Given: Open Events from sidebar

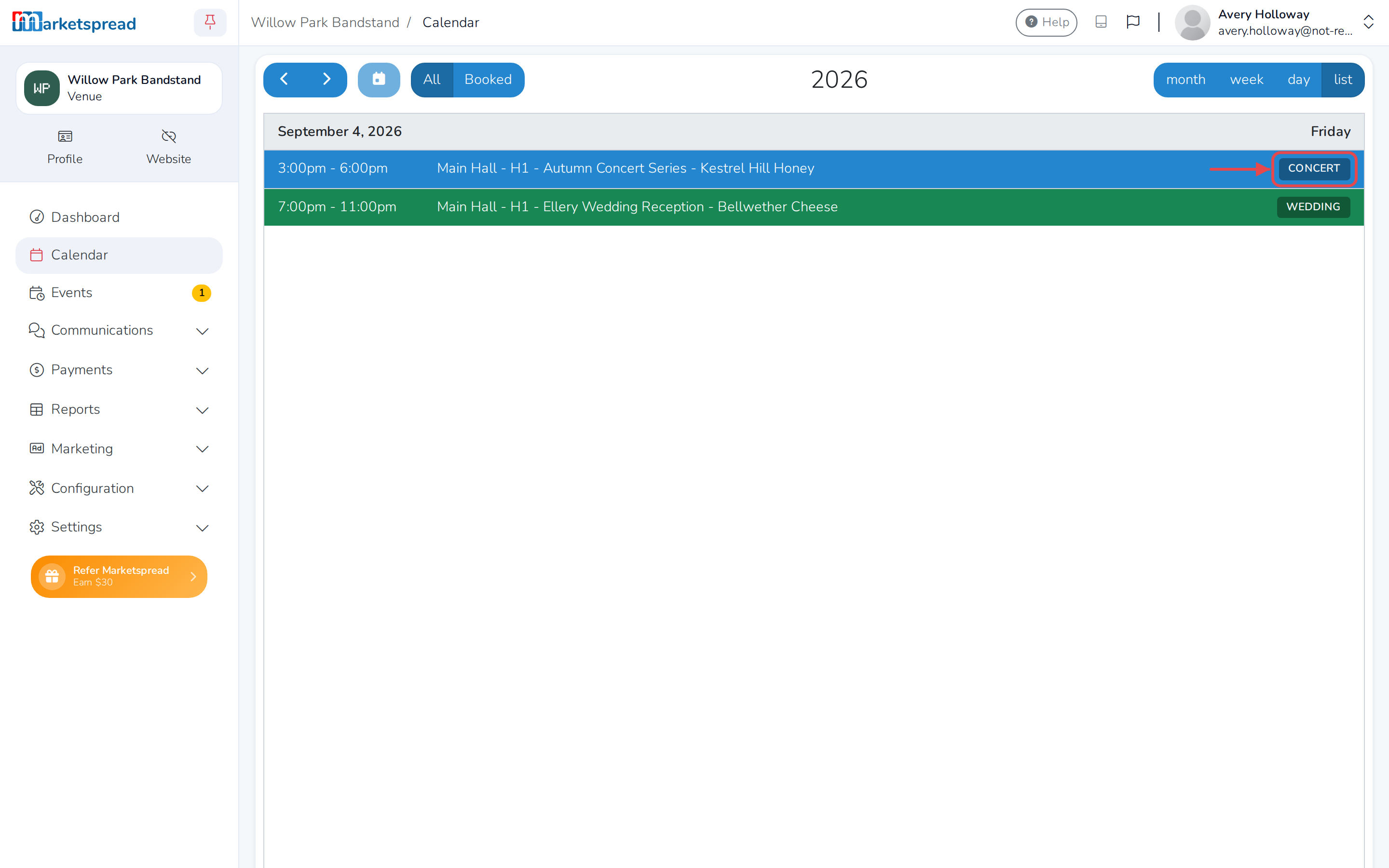Looking at the screenshot, I should (x=119, y=293).
